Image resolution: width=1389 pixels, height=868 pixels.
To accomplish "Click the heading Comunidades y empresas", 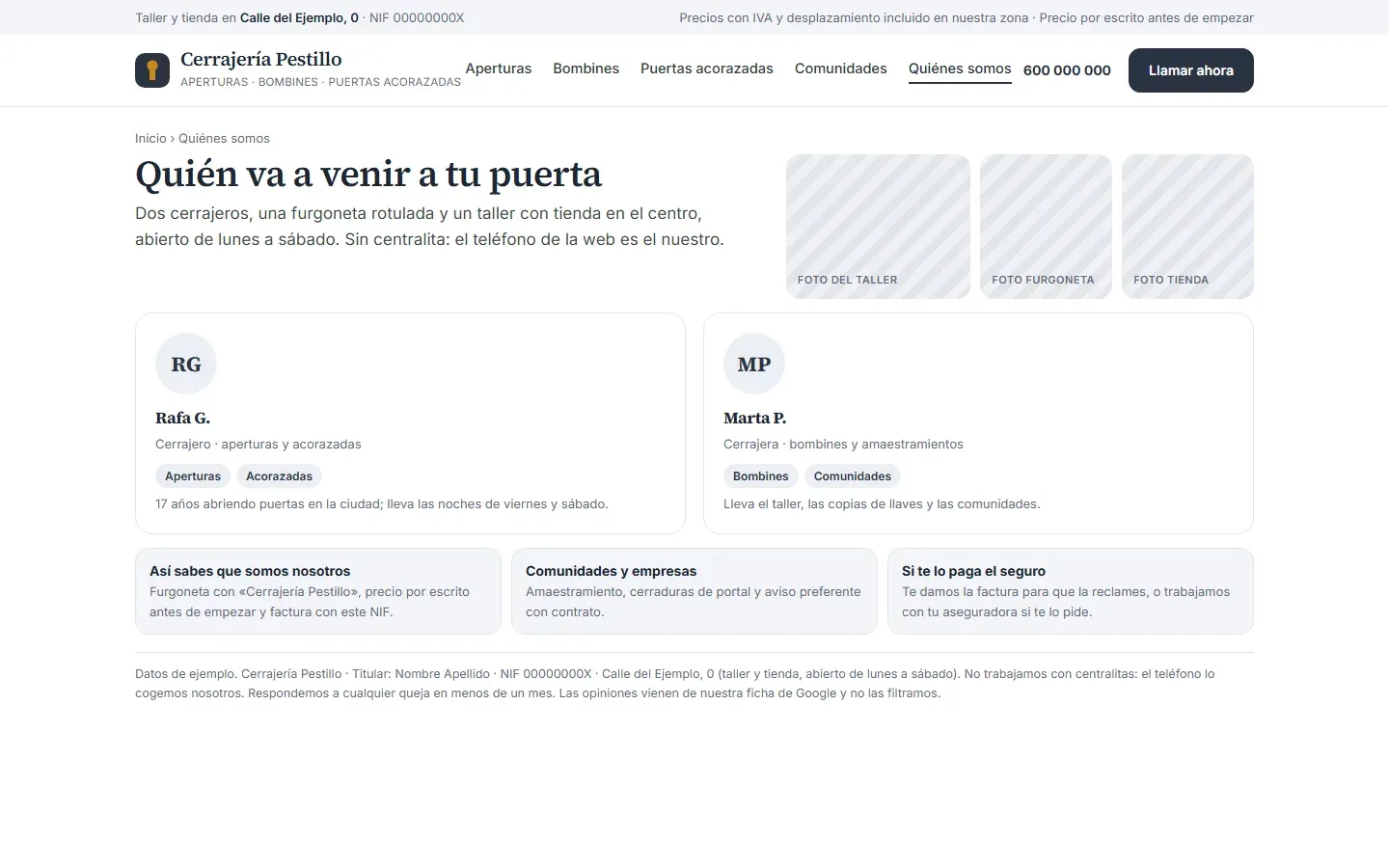I will click(611, 571).
